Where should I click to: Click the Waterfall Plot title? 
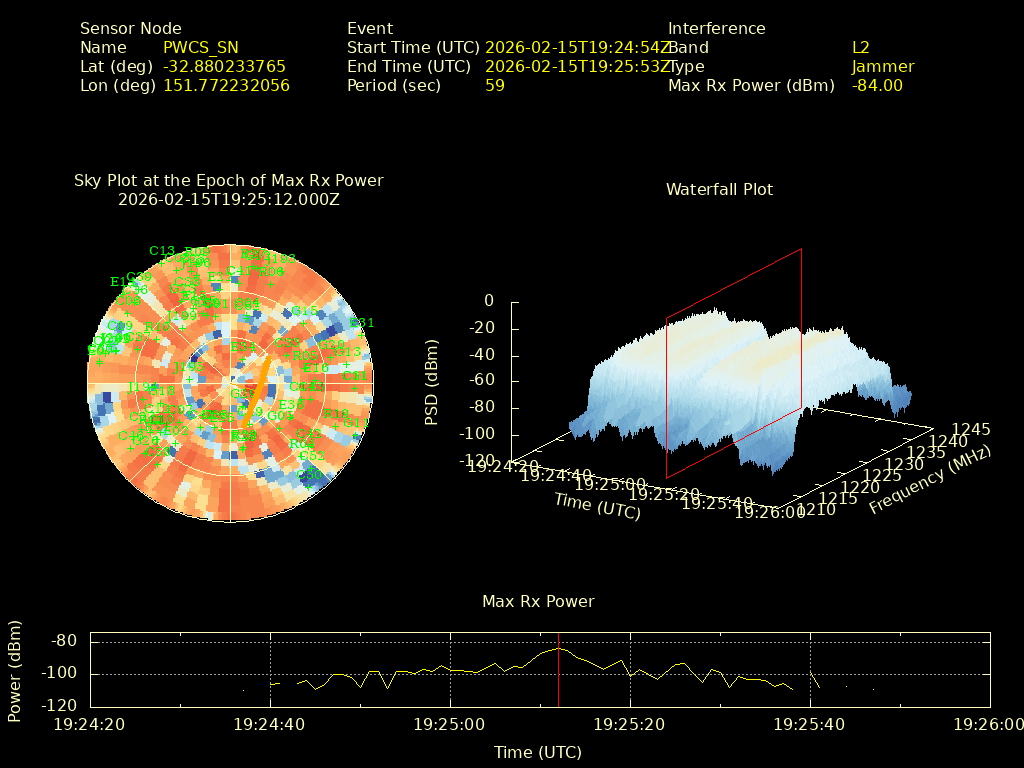[719, 189]
